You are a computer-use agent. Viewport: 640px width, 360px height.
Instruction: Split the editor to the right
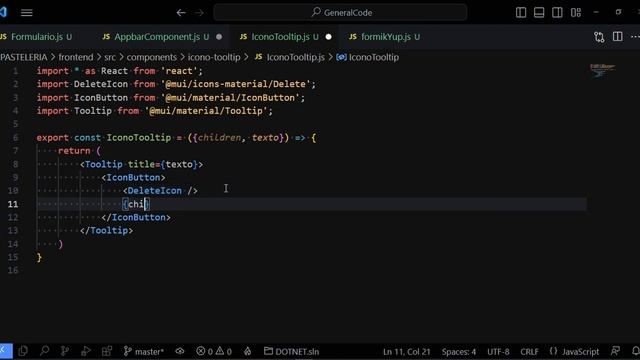pos(618,37)
